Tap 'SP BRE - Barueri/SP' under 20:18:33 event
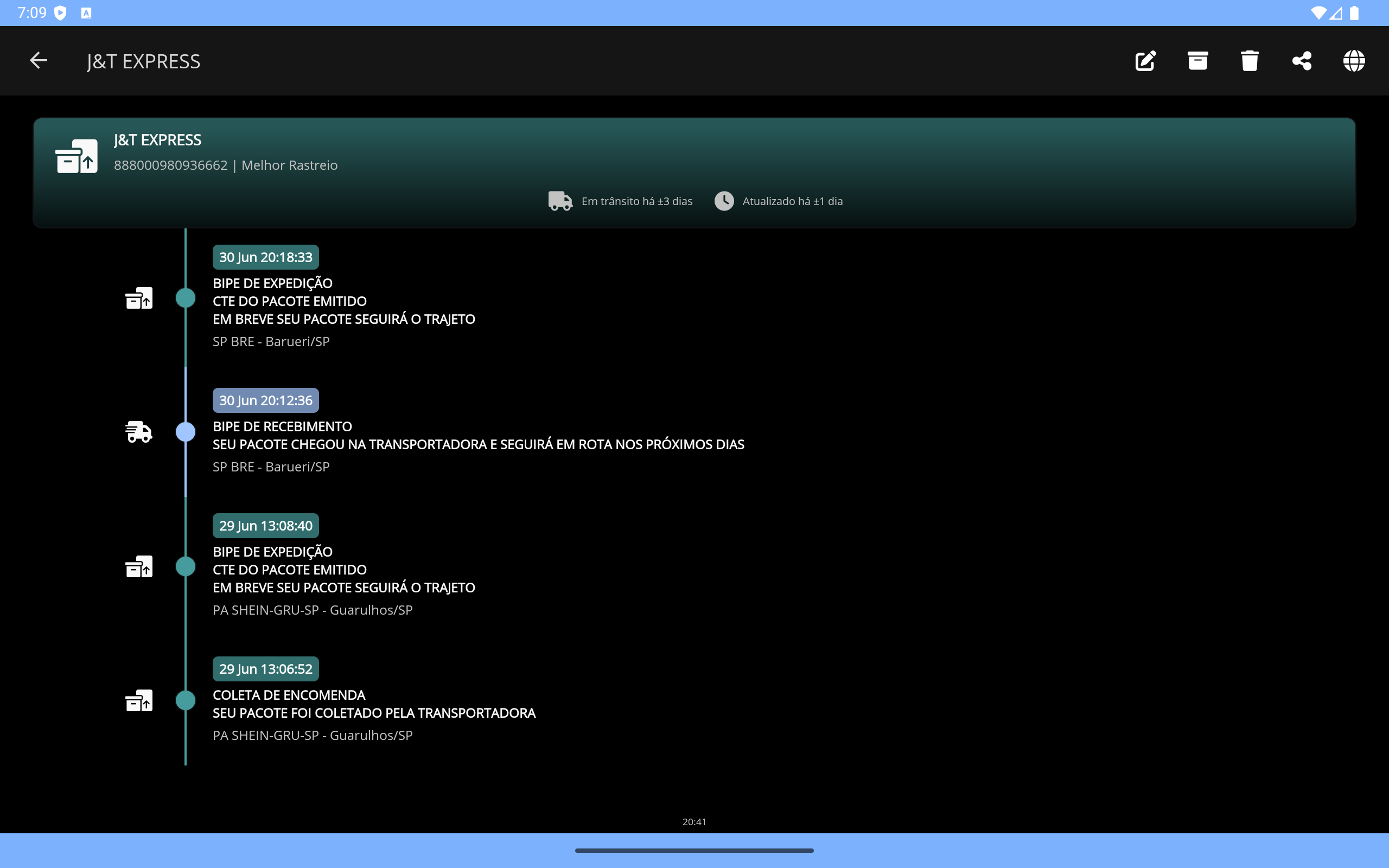 point(271,342)
